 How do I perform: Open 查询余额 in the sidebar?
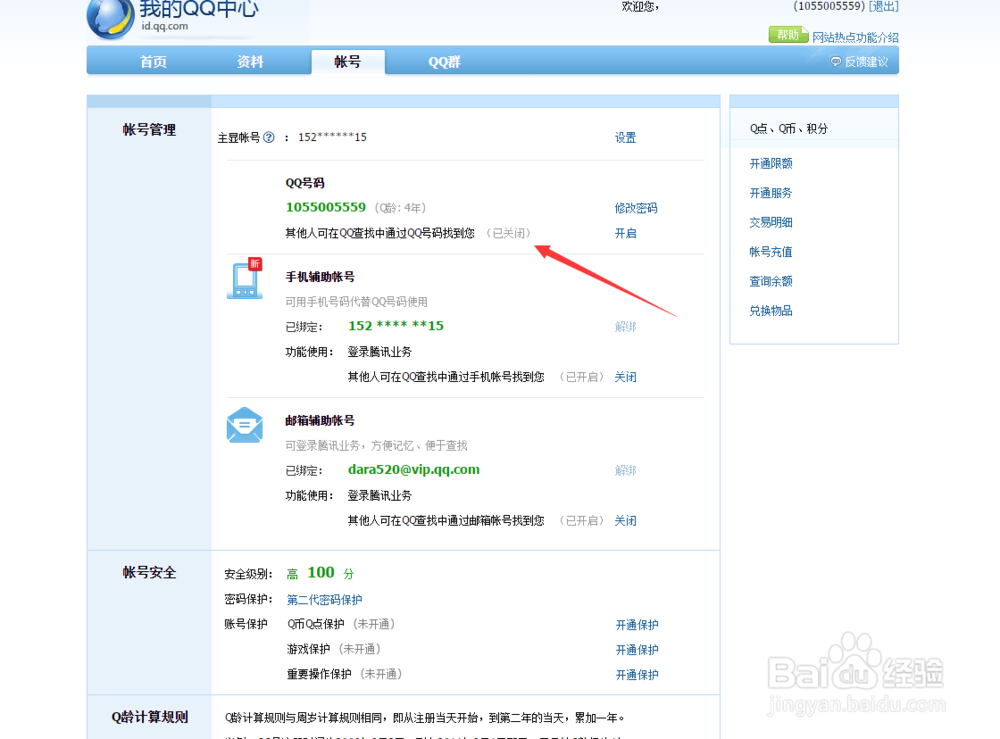click(x=770, y=281)
